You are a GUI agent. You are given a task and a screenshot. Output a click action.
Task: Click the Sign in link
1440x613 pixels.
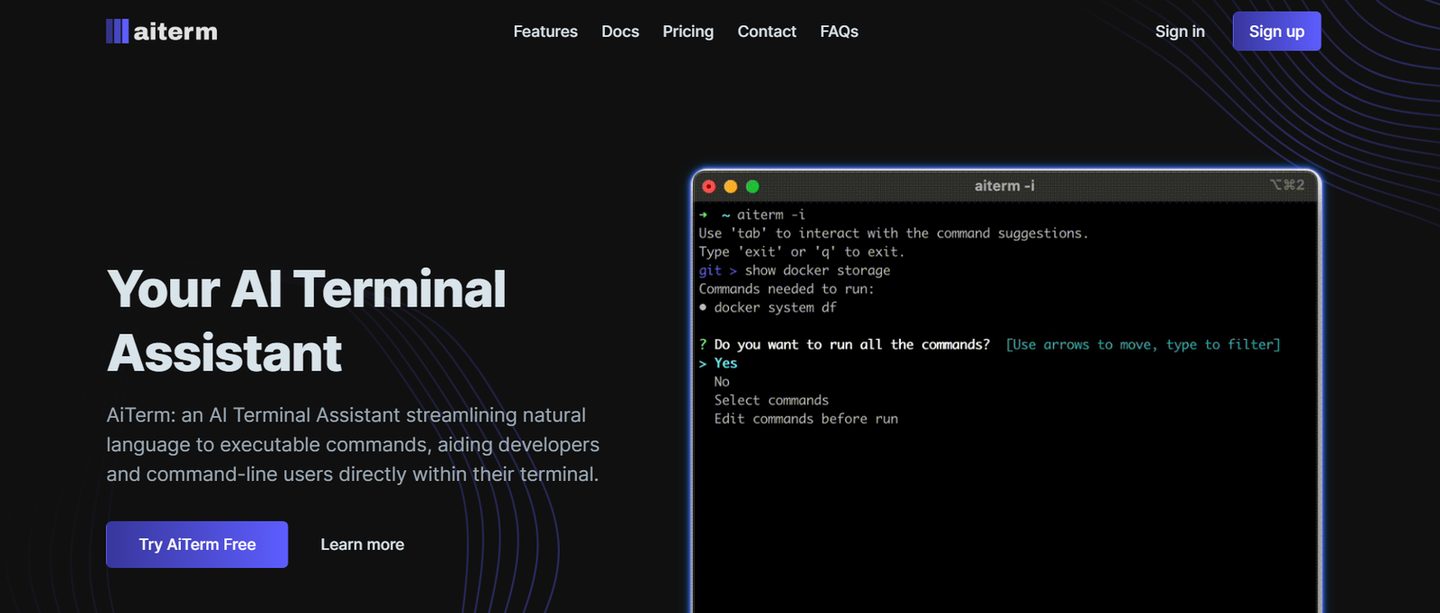(1180, 31)
